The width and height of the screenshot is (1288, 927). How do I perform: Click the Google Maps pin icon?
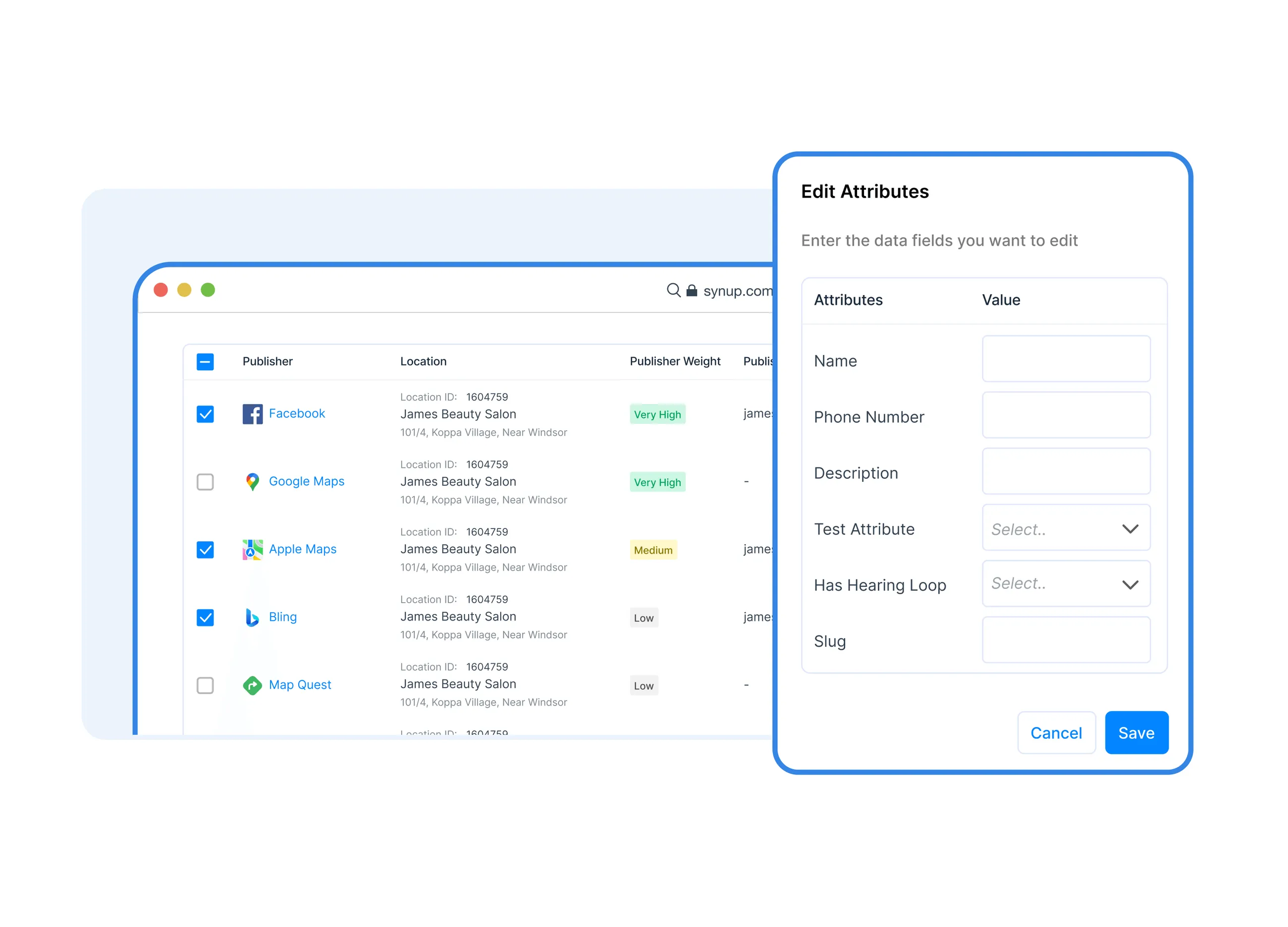click(x=252, y=482)
